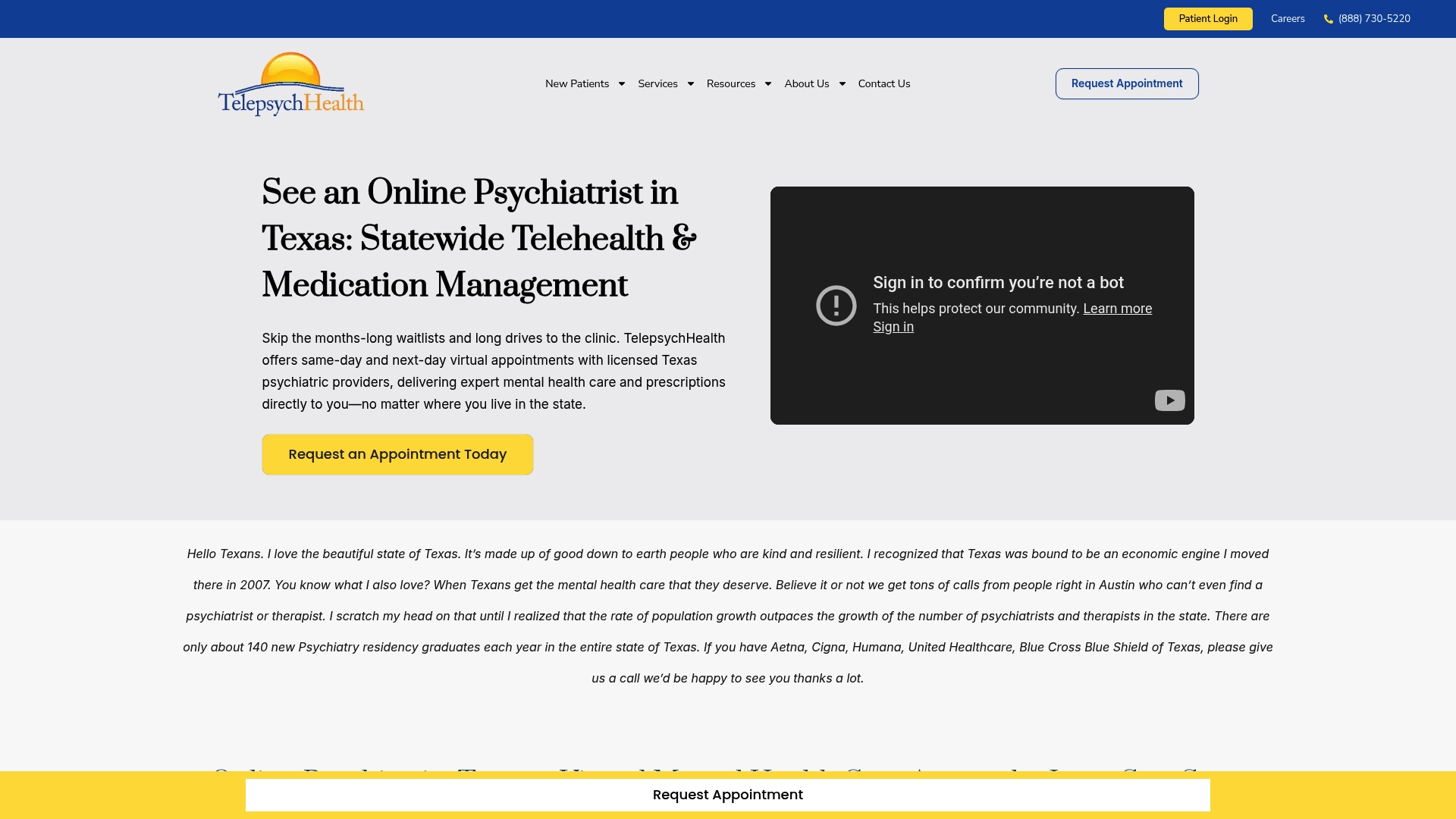
Task: Click the yellow Patient Login button
Action: pyautogui.click(x=1208, y=19)
